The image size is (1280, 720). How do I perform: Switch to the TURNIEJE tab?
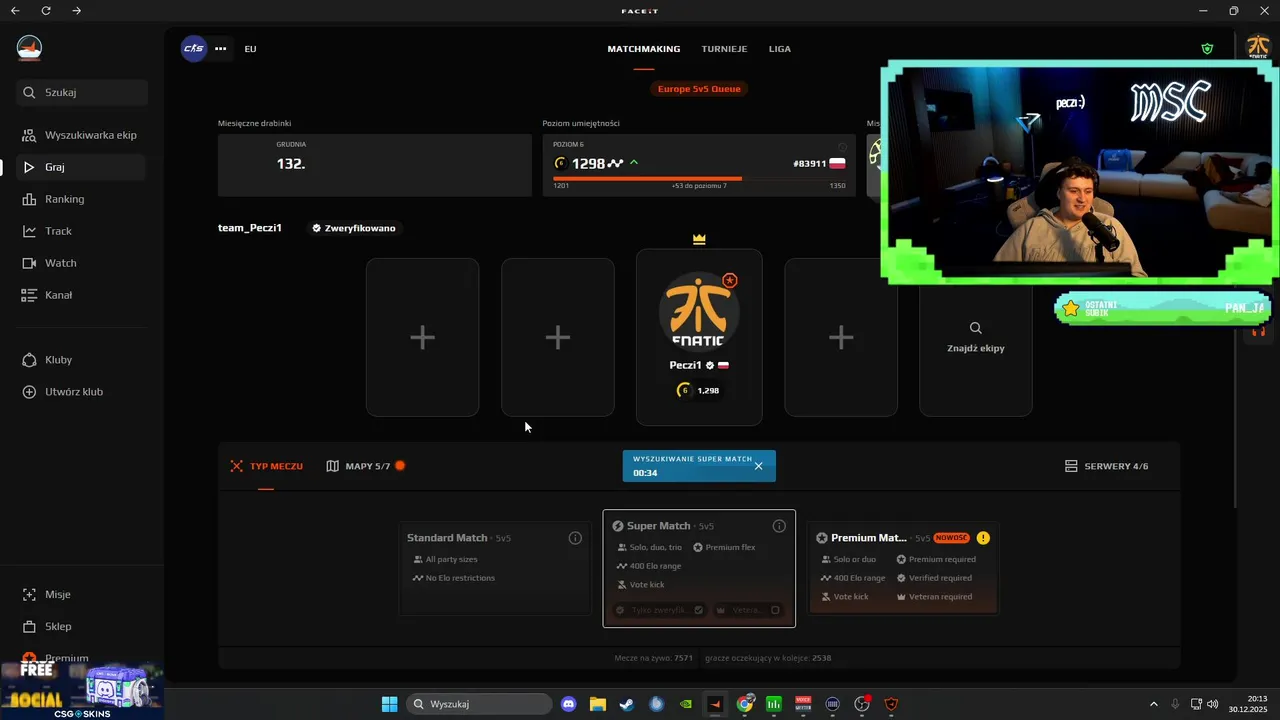point(724,49)
